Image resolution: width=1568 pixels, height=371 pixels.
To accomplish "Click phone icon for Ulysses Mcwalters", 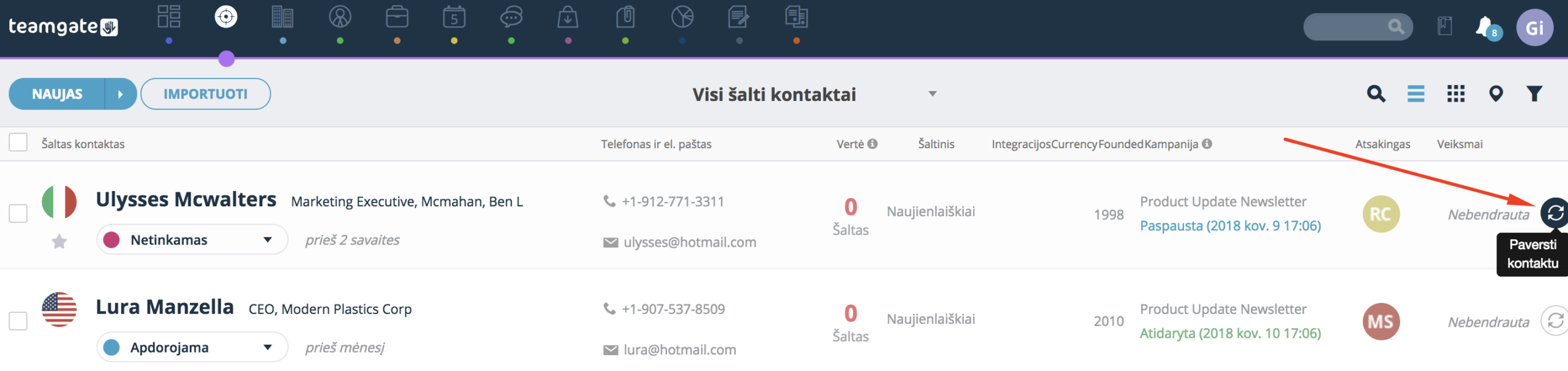I will click(x=609, y=201).
